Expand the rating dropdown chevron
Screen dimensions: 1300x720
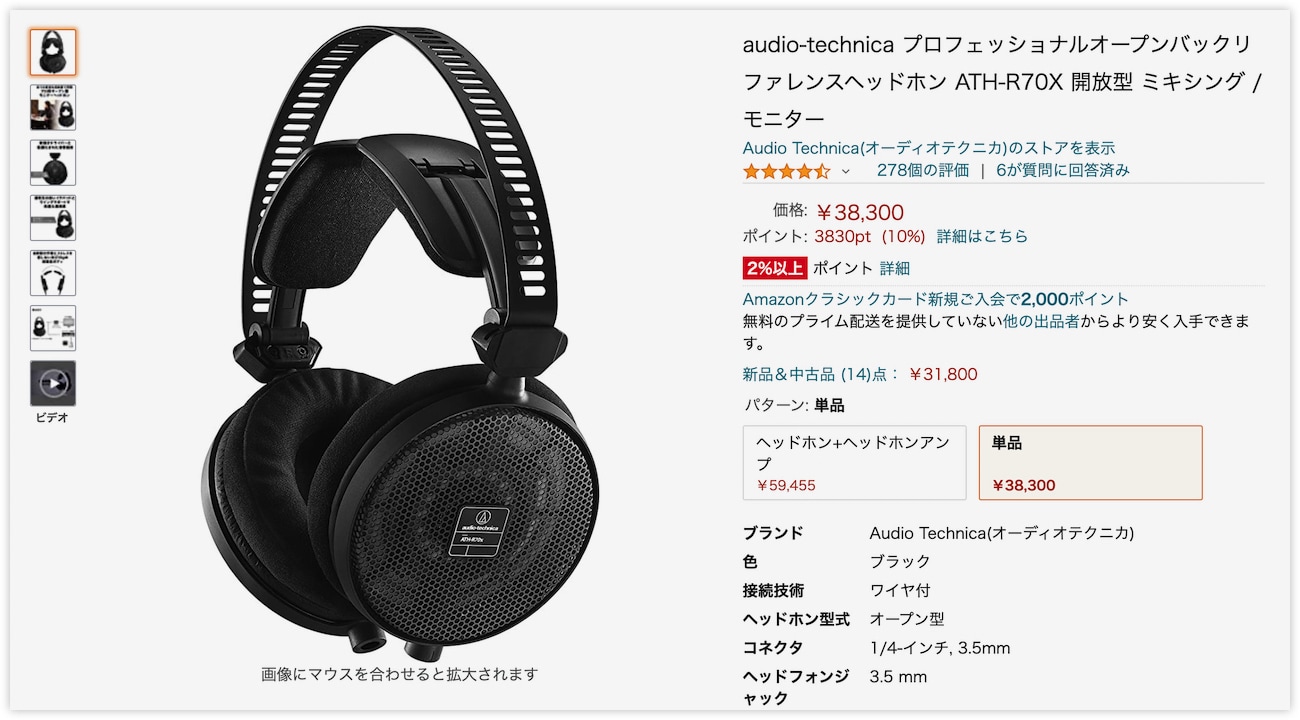(x=845, y=172)
